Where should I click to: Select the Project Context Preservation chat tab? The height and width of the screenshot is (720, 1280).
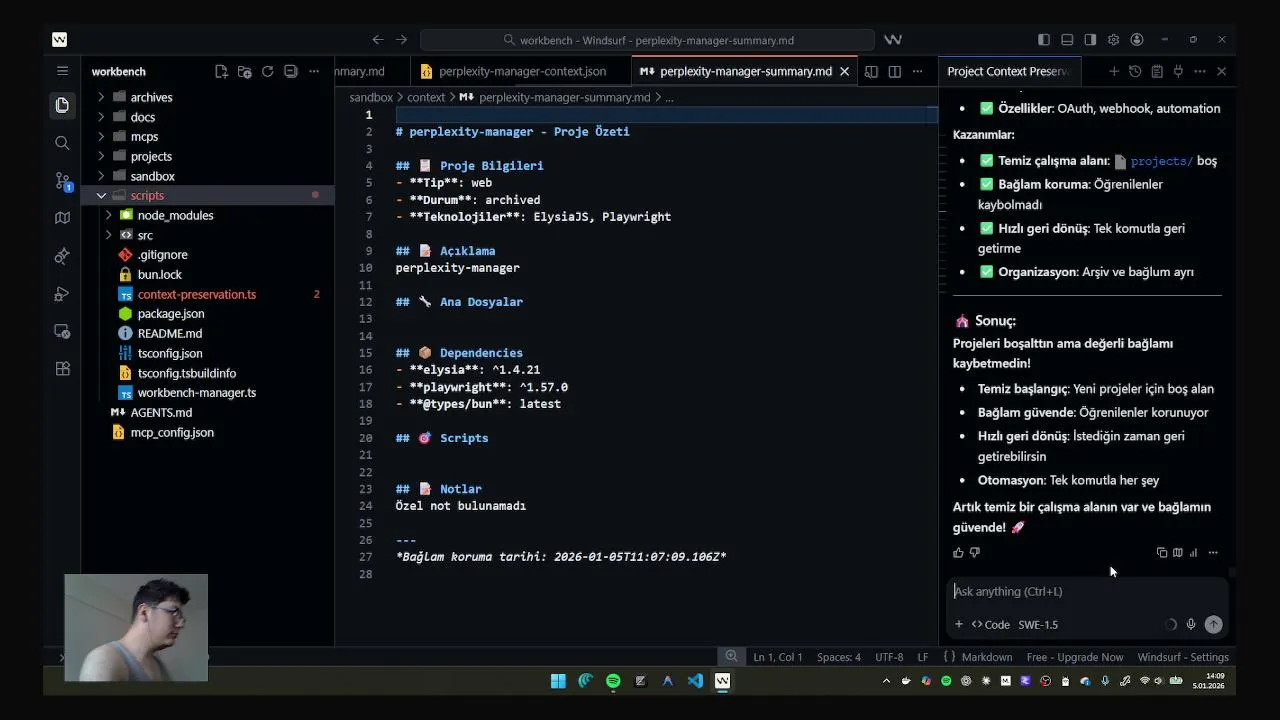point(1008,71)
